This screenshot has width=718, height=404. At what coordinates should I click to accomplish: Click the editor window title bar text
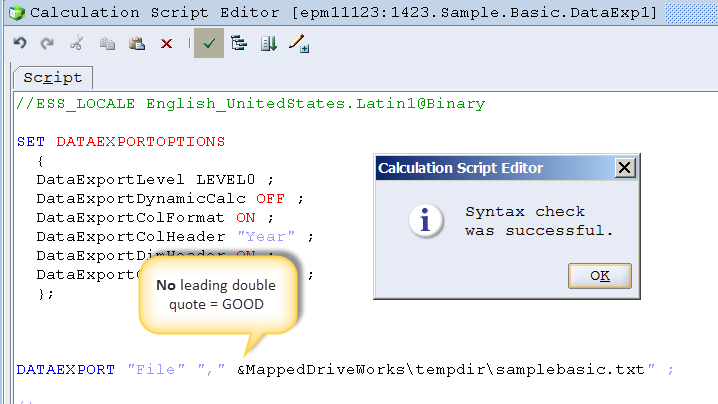(343, 12)
